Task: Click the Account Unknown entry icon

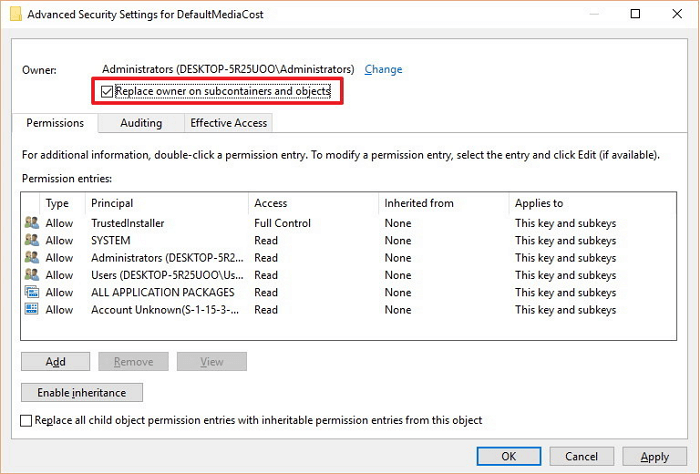Action: [32, 309]
